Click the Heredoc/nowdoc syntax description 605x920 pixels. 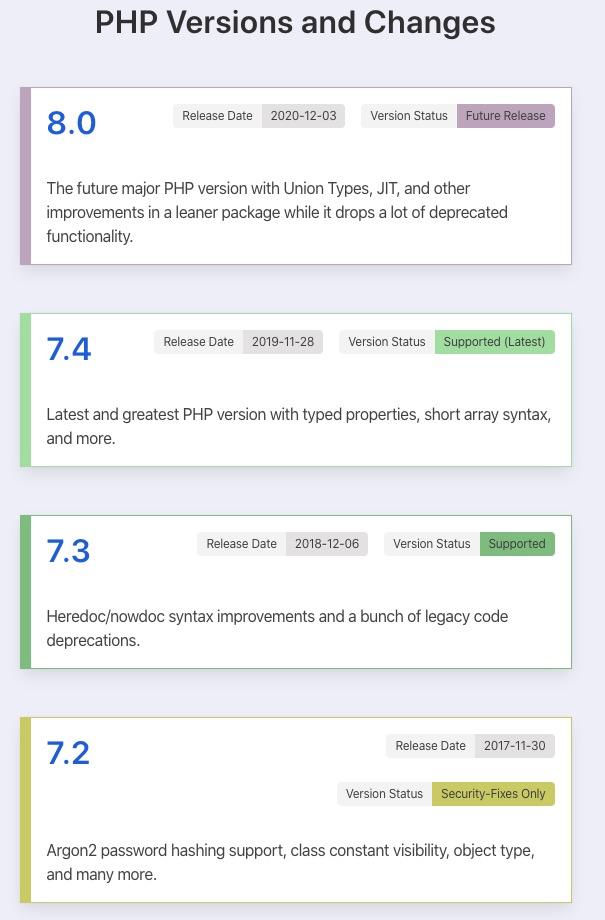[277, 628]
